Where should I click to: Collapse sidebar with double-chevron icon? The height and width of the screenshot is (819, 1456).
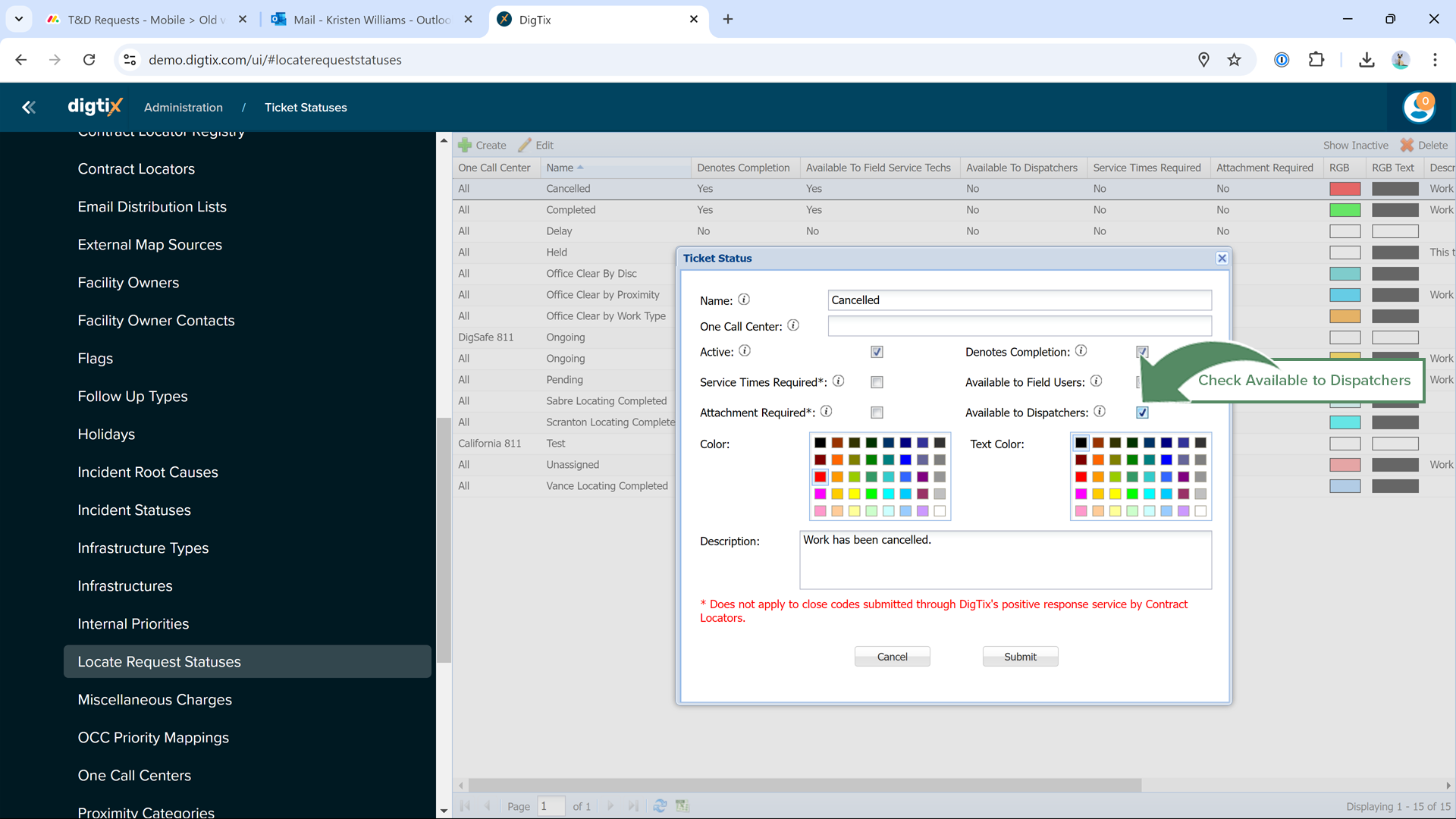tap(29, 108)
